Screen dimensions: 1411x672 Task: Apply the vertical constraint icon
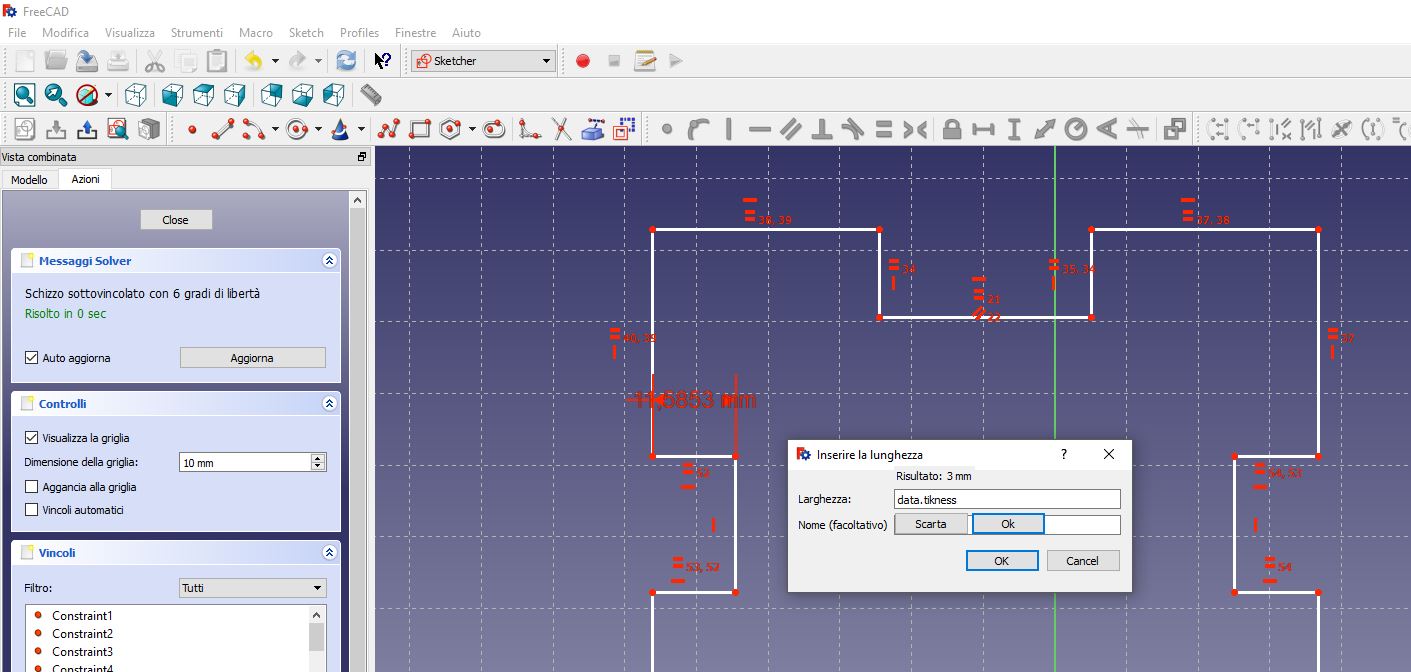coord(729,129)
